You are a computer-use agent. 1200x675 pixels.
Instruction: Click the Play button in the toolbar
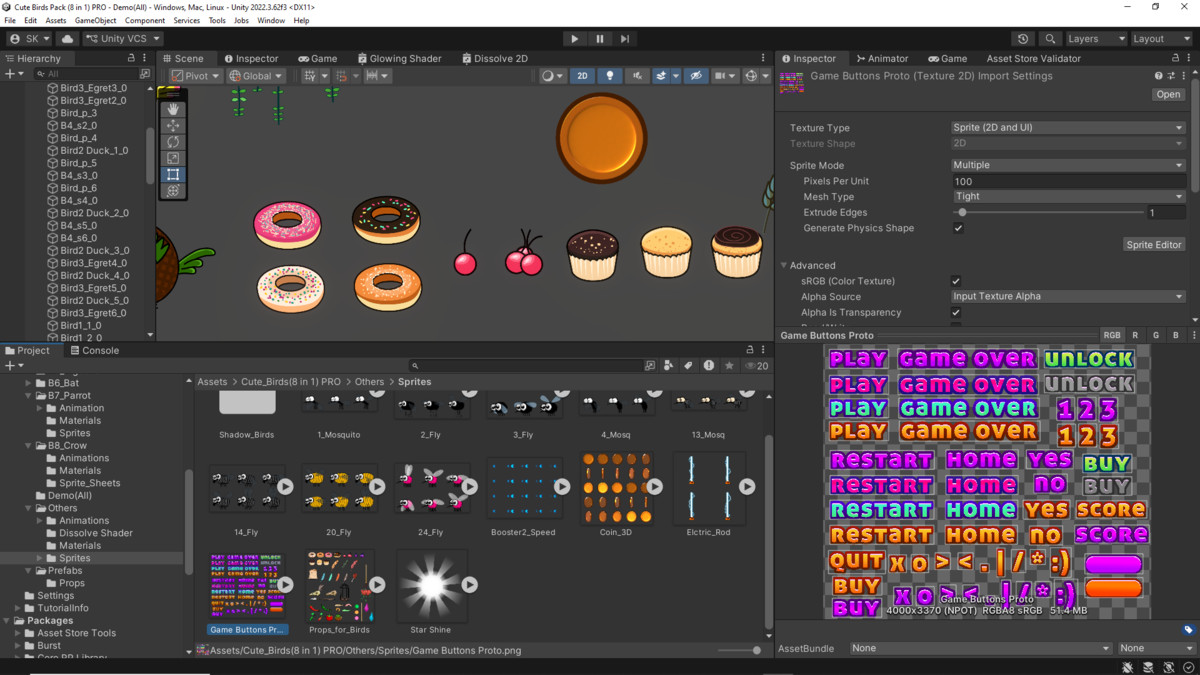pyautogui.click(x=574, y=39)
